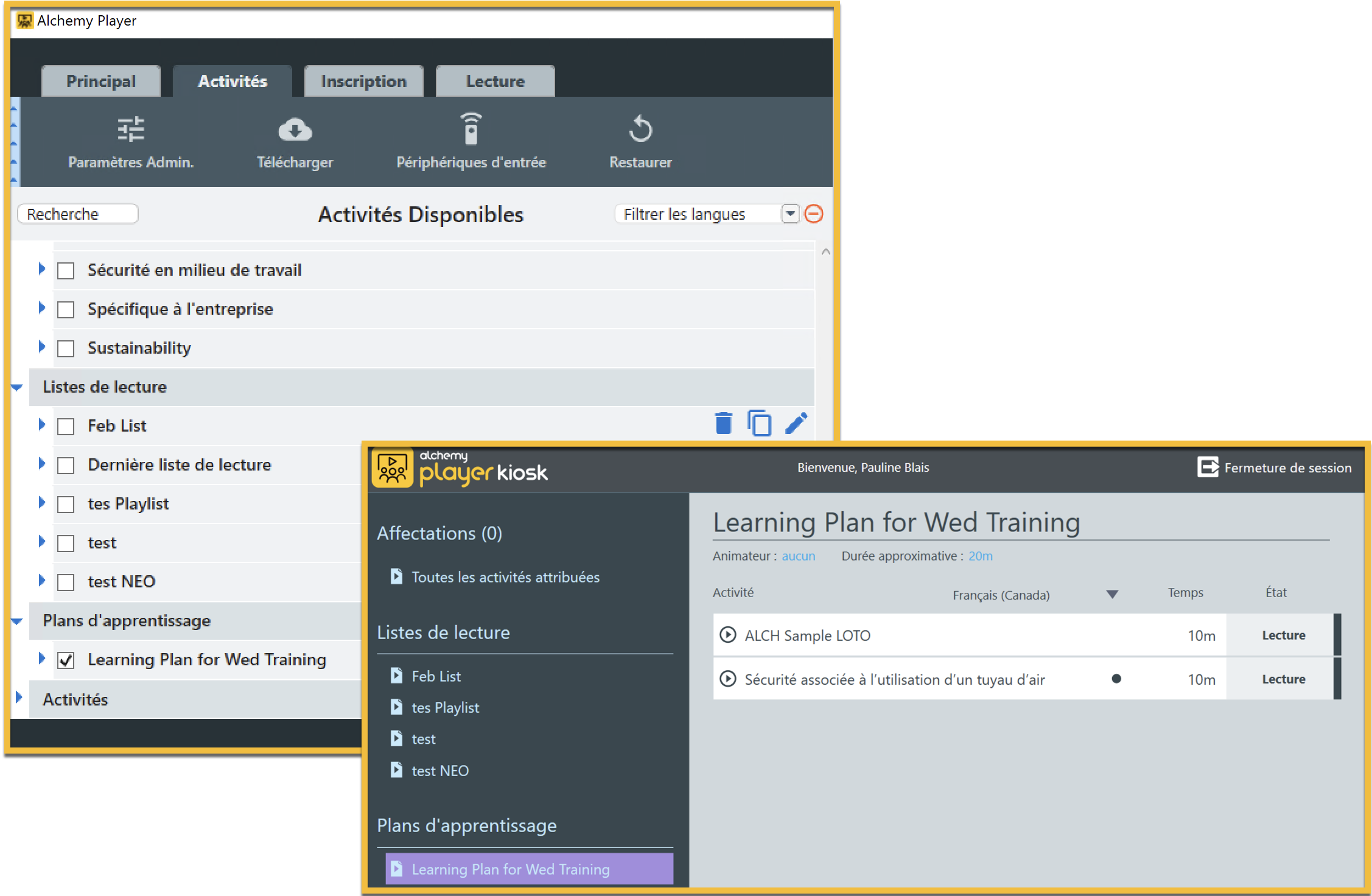This screenshot has width=1372, height=896.
Task: Open the Inscription tab
Action: 364,81
